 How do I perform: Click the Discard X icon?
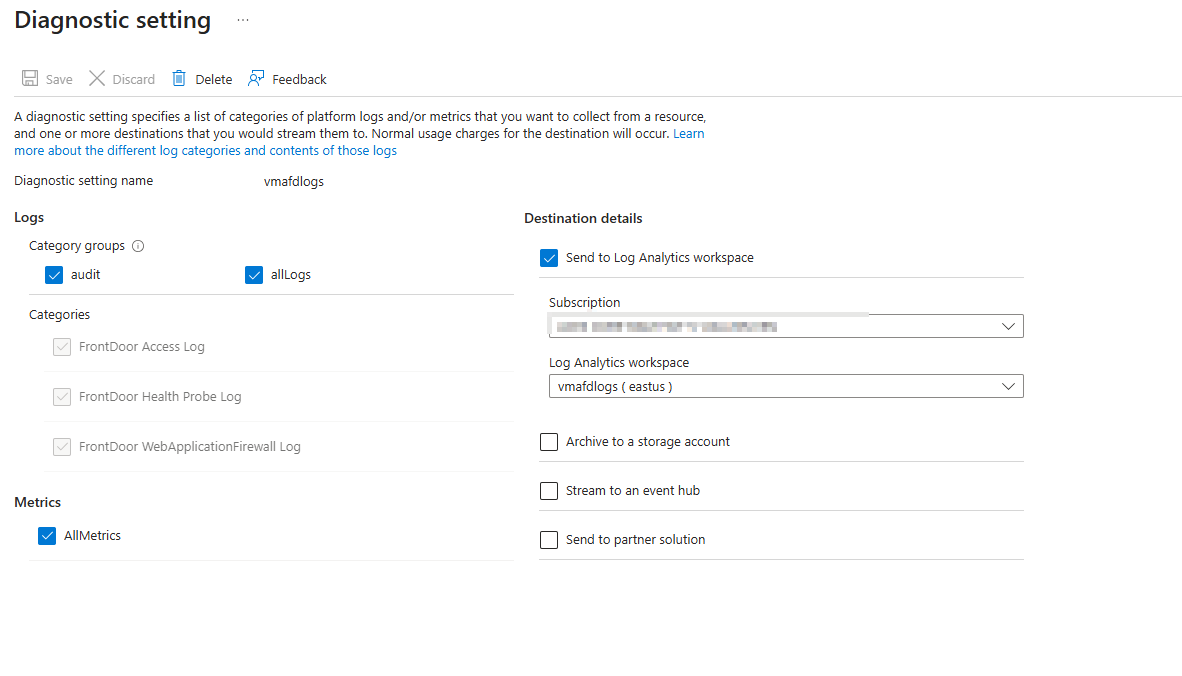[x=97, y=79]
